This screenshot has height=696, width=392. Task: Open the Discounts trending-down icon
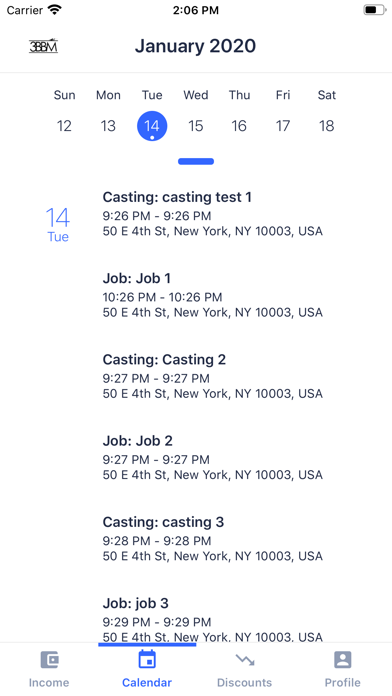pyautogui.click(x=245, y=660)
